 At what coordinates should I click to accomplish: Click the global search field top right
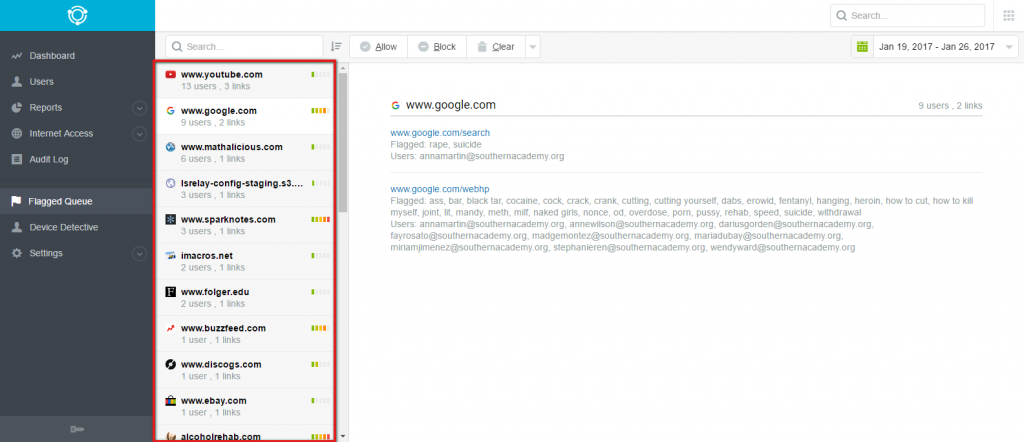point(907,16)
